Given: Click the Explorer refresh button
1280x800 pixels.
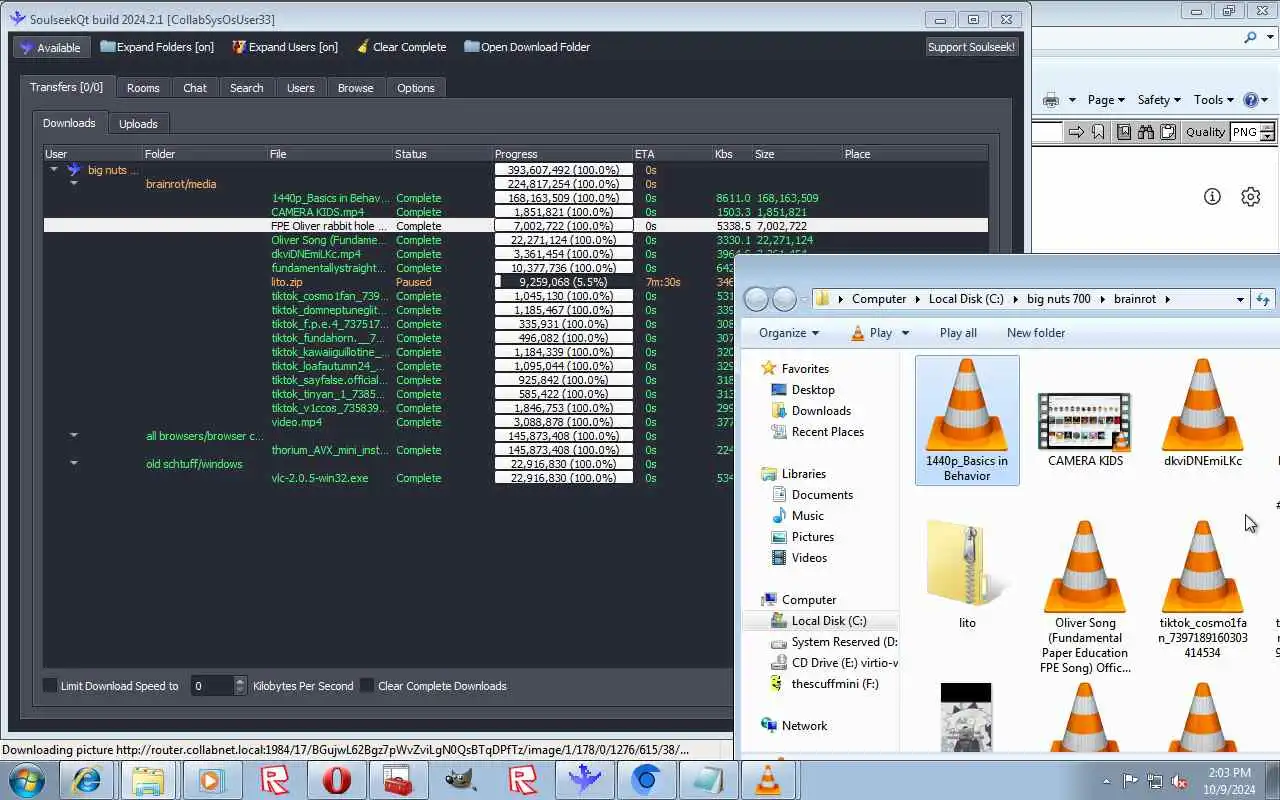Looking at the screenshot, I should 1263,299.
